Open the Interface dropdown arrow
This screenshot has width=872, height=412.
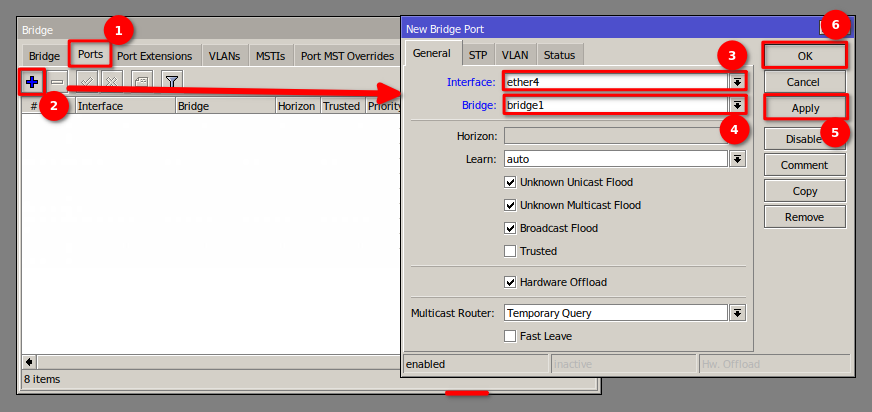click(738, 81)
